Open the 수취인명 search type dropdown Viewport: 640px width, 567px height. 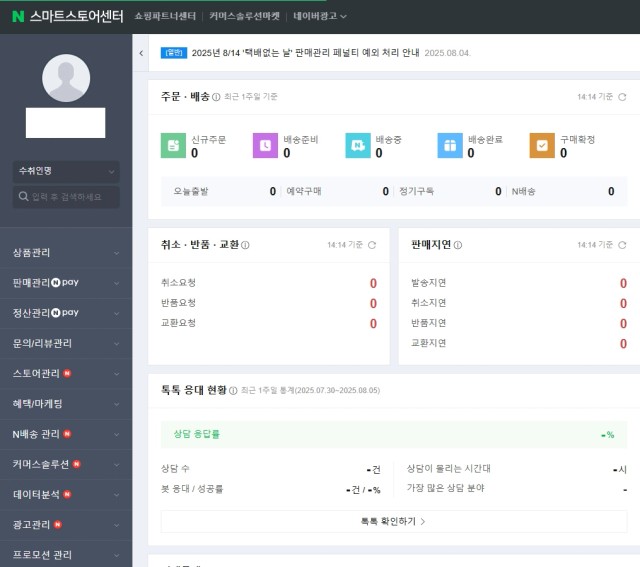[x=66, y=171]
